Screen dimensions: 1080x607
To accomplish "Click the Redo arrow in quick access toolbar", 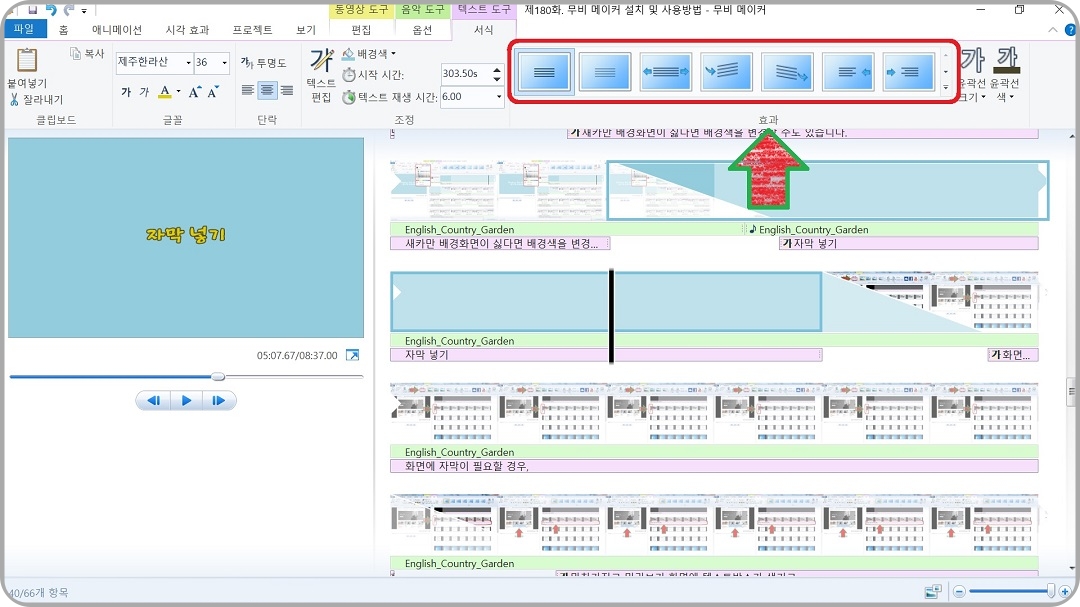I will (x=69, y=10).
